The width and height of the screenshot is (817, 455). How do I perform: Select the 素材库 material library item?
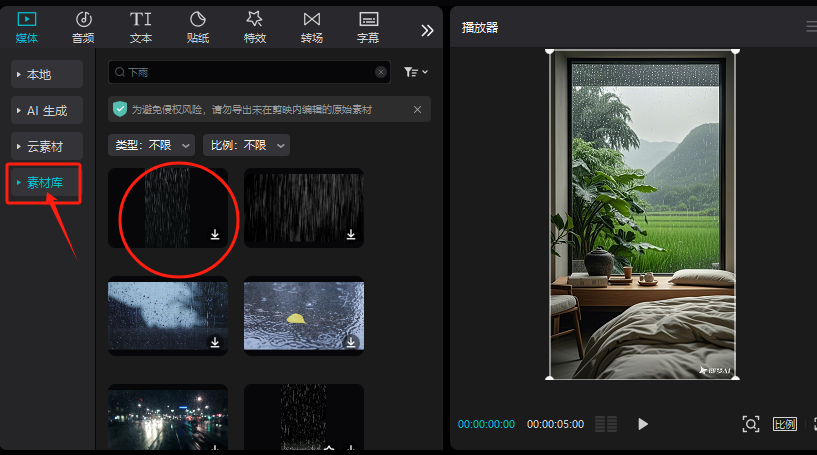point(46,183)
